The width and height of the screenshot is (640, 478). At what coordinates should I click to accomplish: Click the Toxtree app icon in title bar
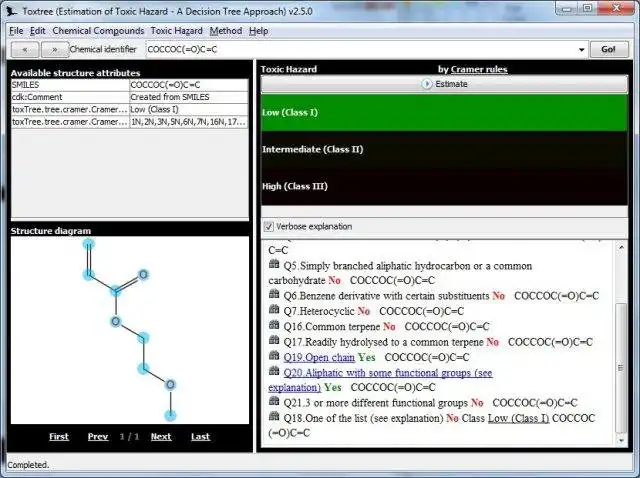pyautogui.click(x=12, y=11)
